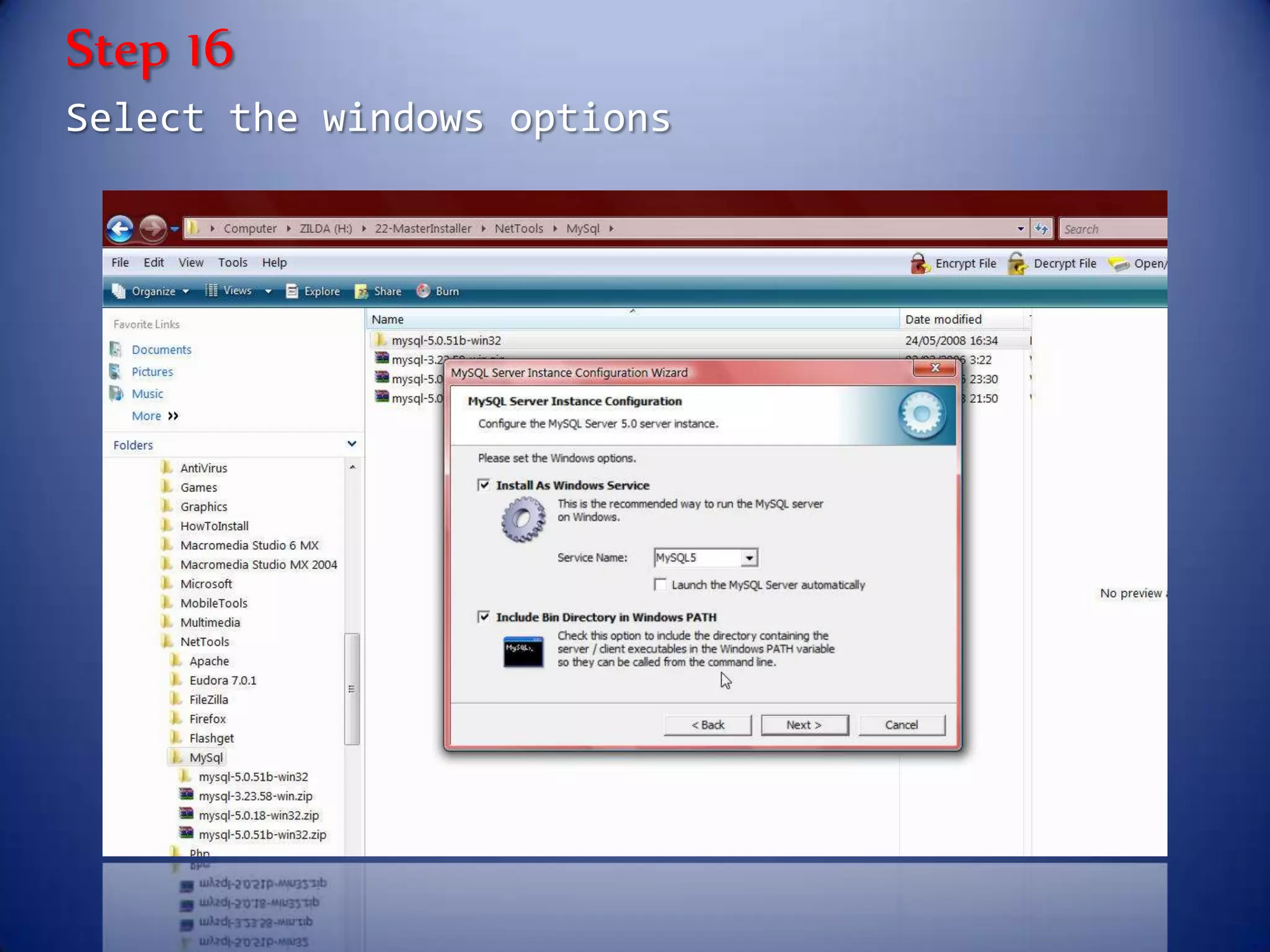
Task: Click the Search box in Explorer
Action: click(1113, 229)
